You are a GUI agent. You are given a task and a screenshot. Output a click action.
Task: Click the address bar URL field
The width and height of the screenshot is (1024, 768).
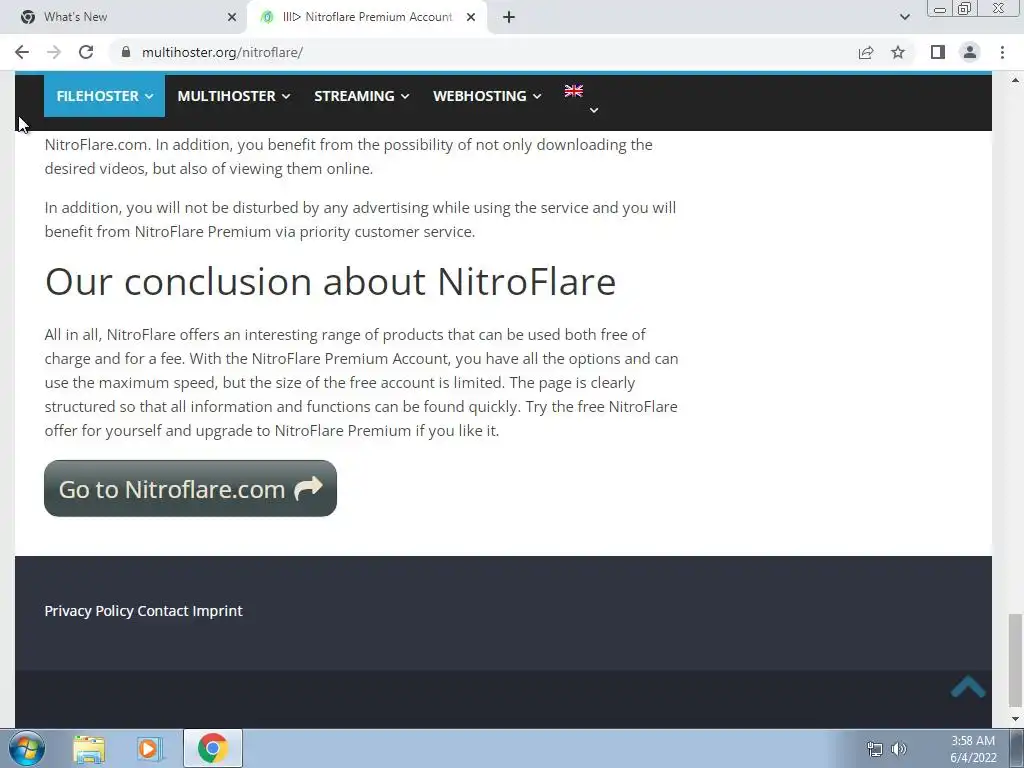click(x=483, y=52)
